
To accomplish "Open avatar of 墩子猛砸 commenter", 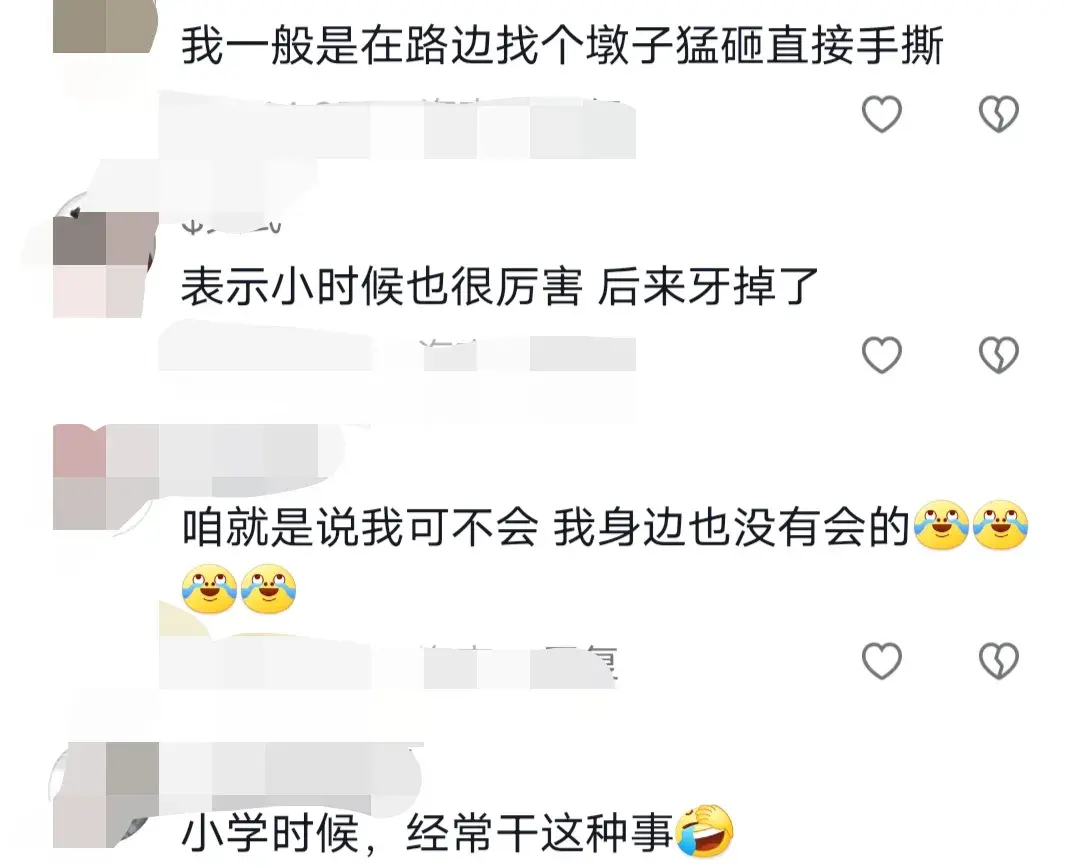I will coord(106,26).
